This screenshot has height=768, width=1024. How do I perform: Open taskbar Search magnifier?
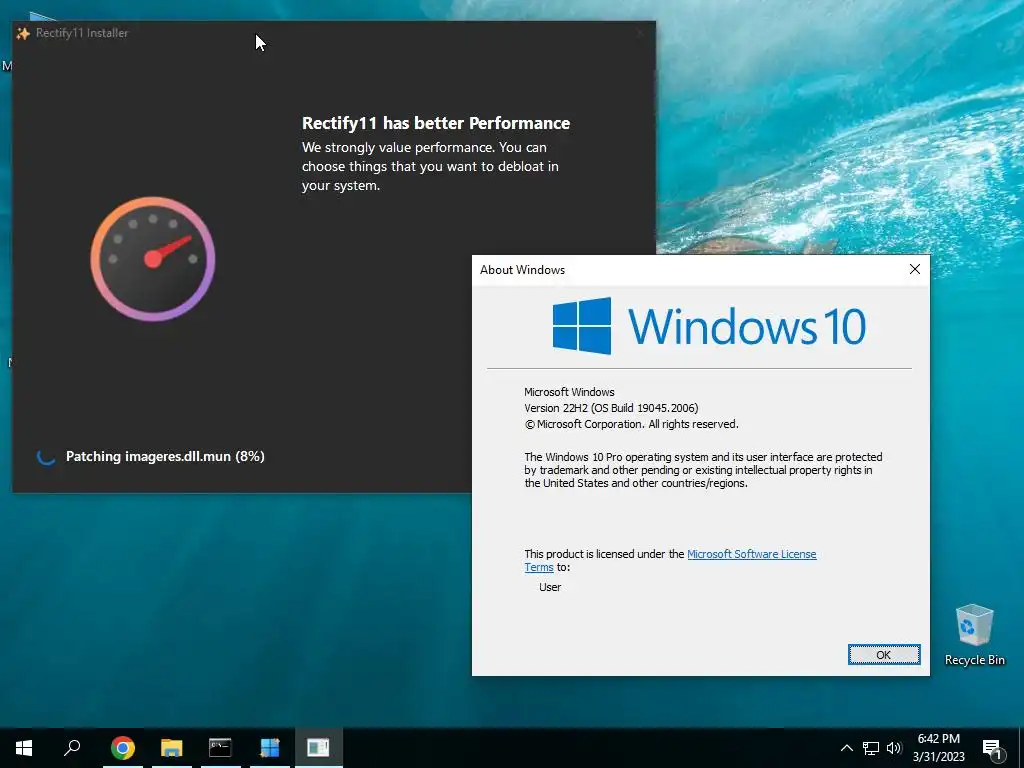[72, 748]
